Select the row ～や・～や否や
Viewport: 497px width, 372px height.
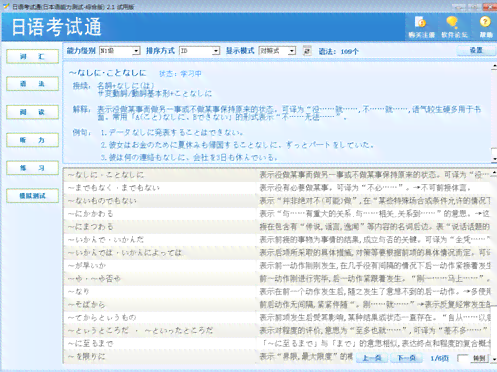[277, 279]
